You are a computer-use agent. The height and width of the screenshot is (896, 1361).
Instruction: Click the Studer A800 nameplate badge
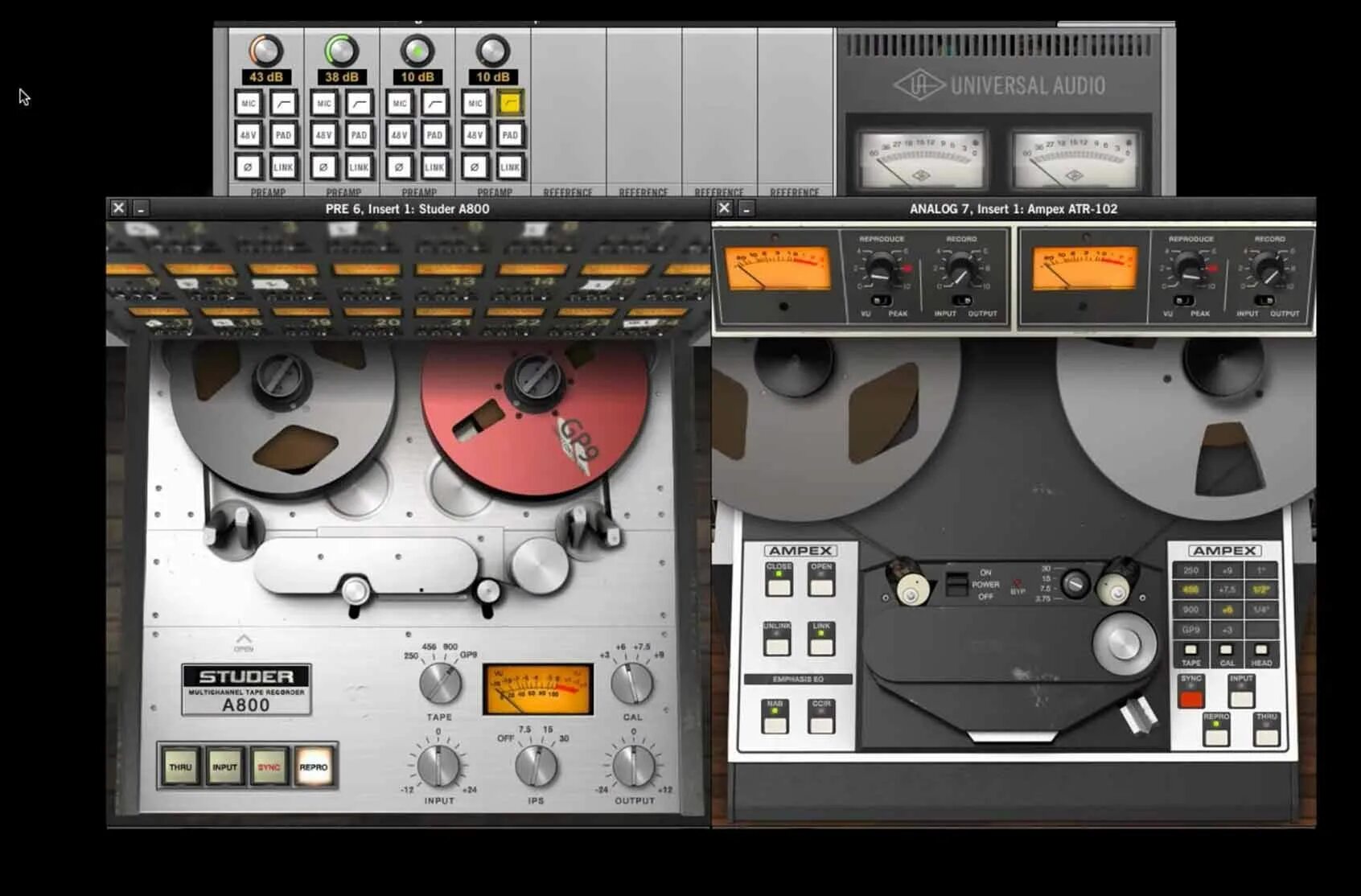[x=246, y=689]
